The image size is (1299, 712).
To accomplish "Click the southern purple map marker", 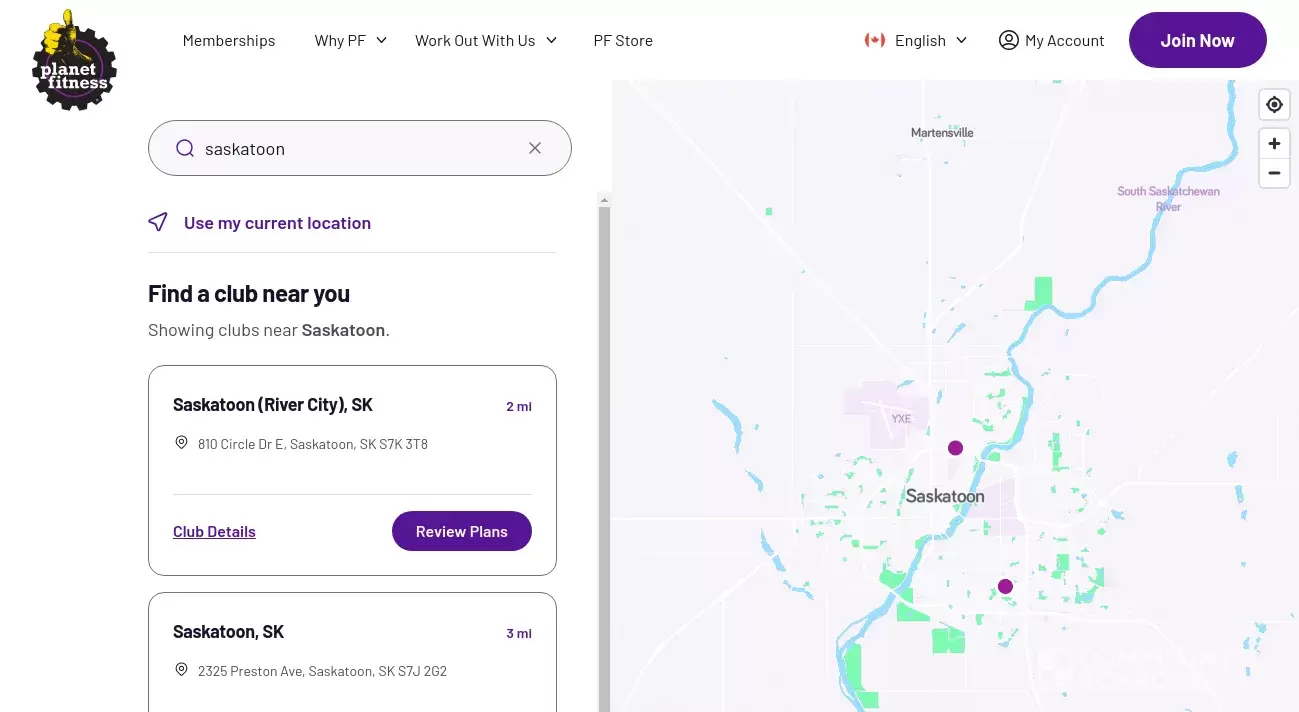I will pos(1005,587).
